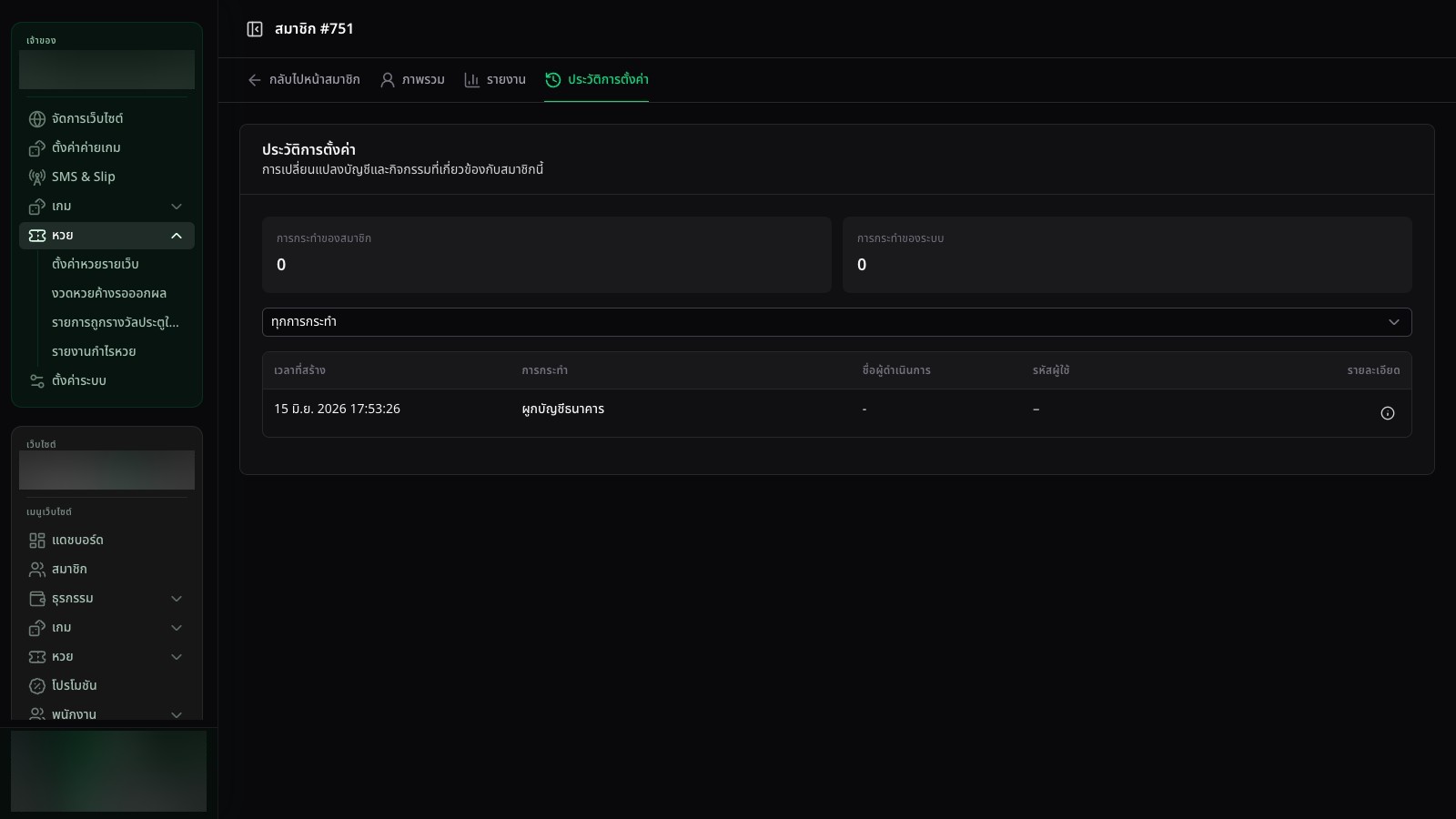Select the ประวัติการตั้งค่า tab
Screen dimensions: 1456x819
coord(597,80)
